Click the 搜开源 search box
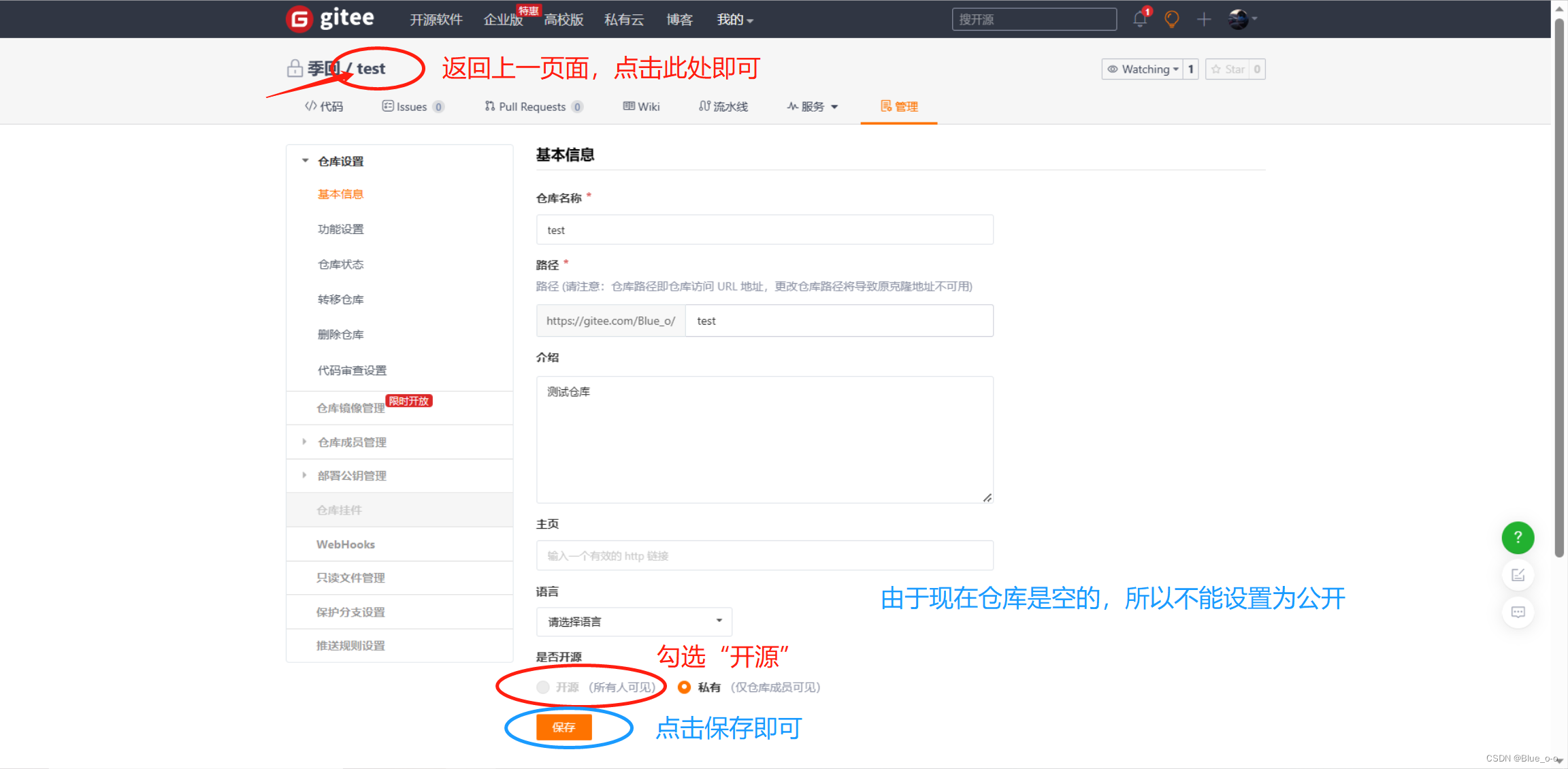This screenshot has width=1568, height=769. (1033, 19)
